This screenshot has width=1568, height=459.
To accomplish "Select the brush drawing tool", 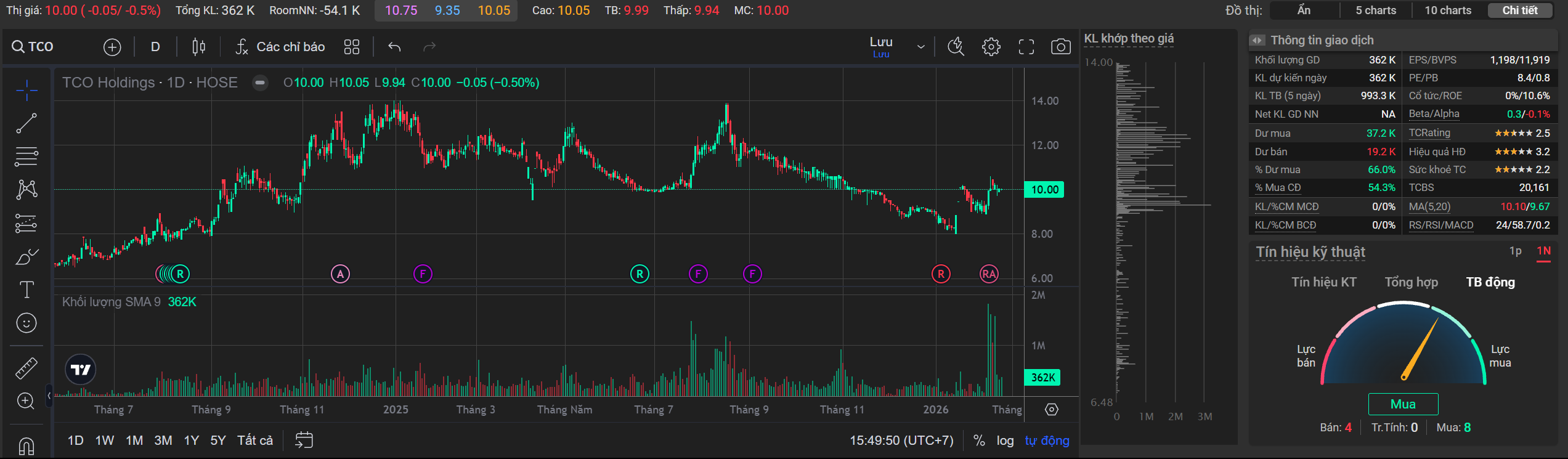I will (x=26, y=256).
